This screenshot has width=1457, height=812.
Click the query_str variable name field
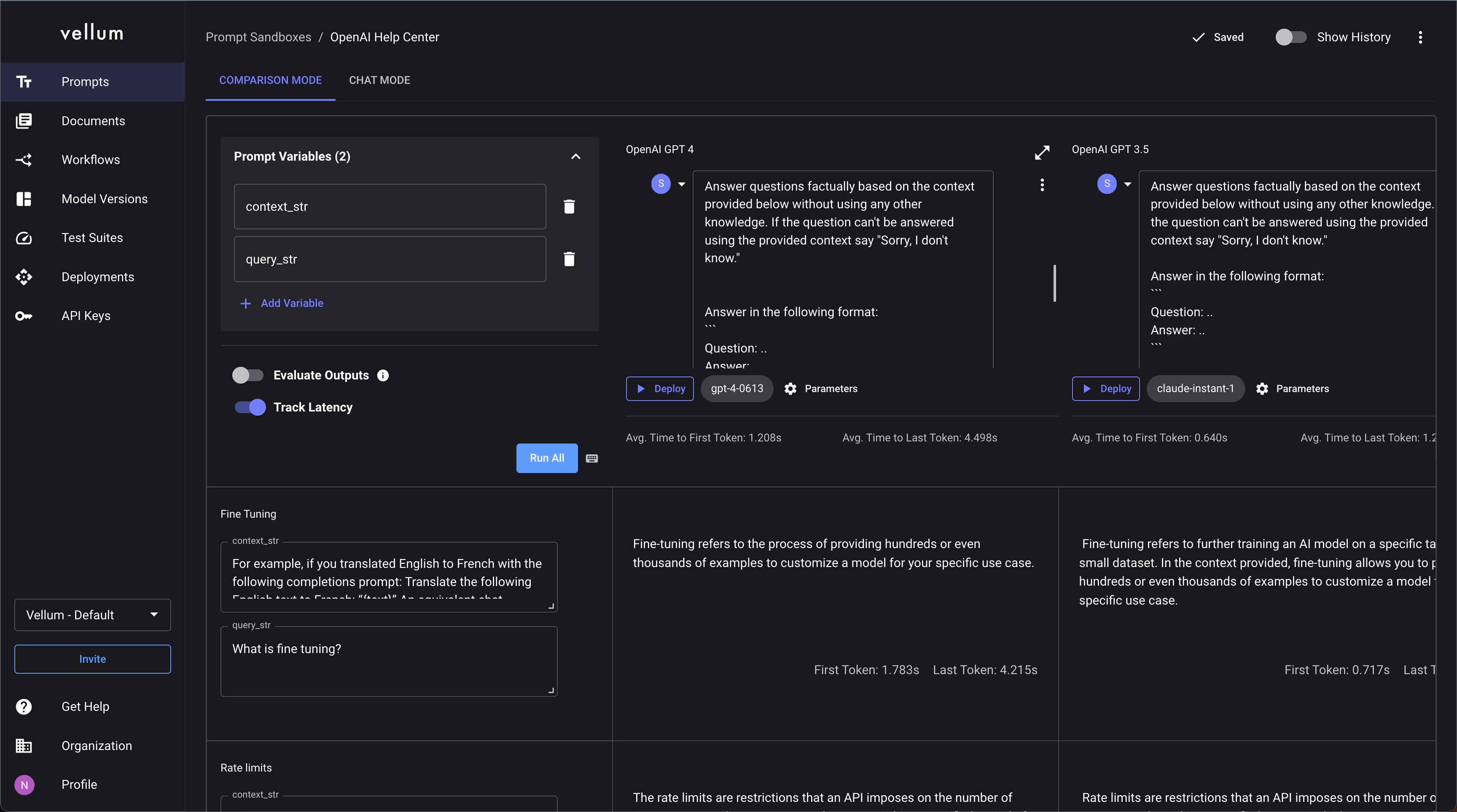pos(390,259)
